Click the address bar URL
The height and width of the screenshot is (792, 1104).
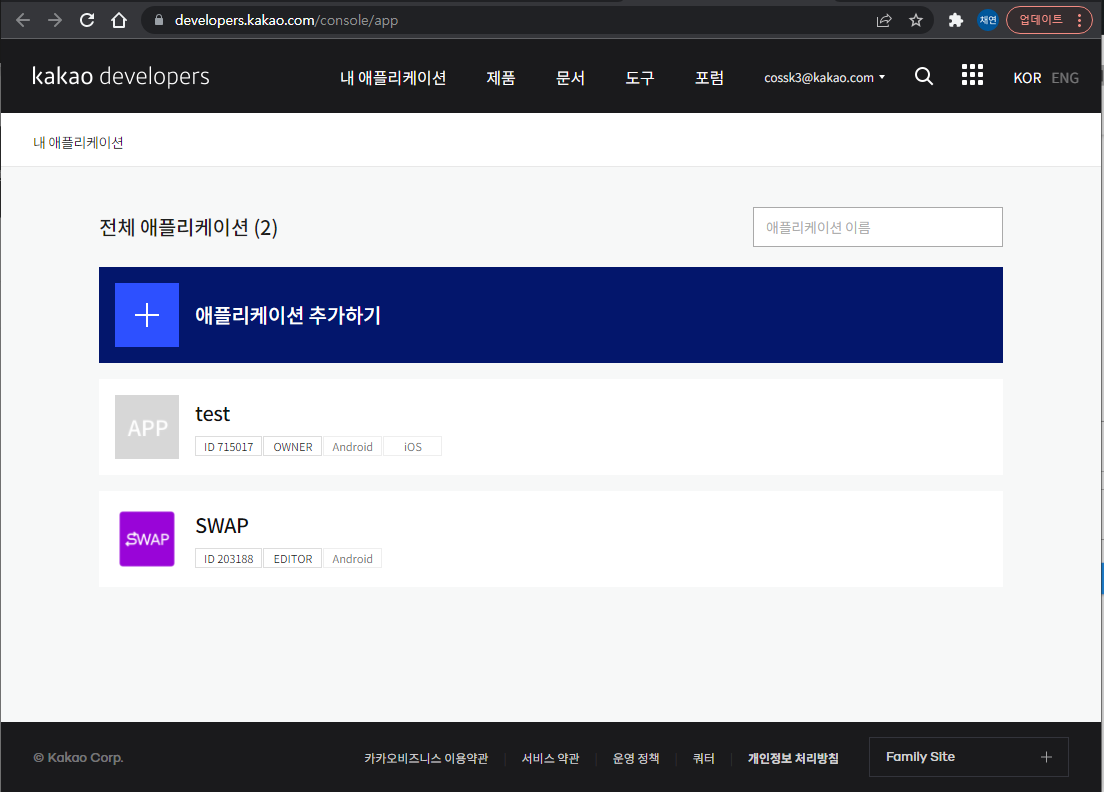[286, 20]
